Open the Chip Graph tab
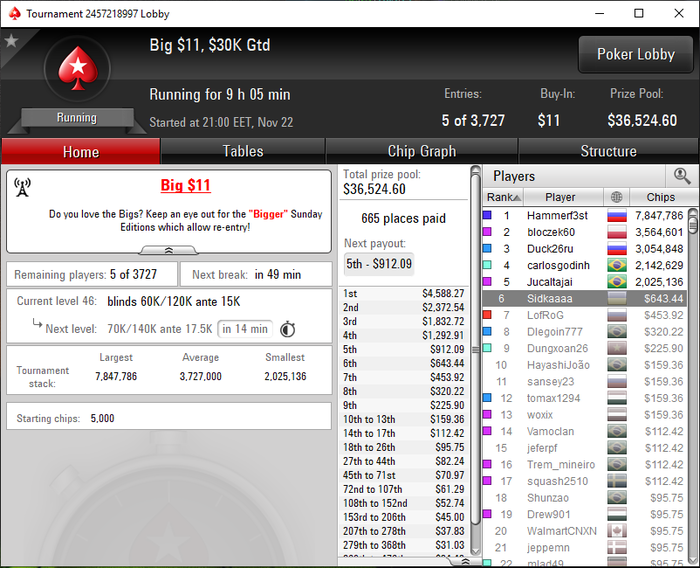Screen dimensions: 700x568 point(422,151)
